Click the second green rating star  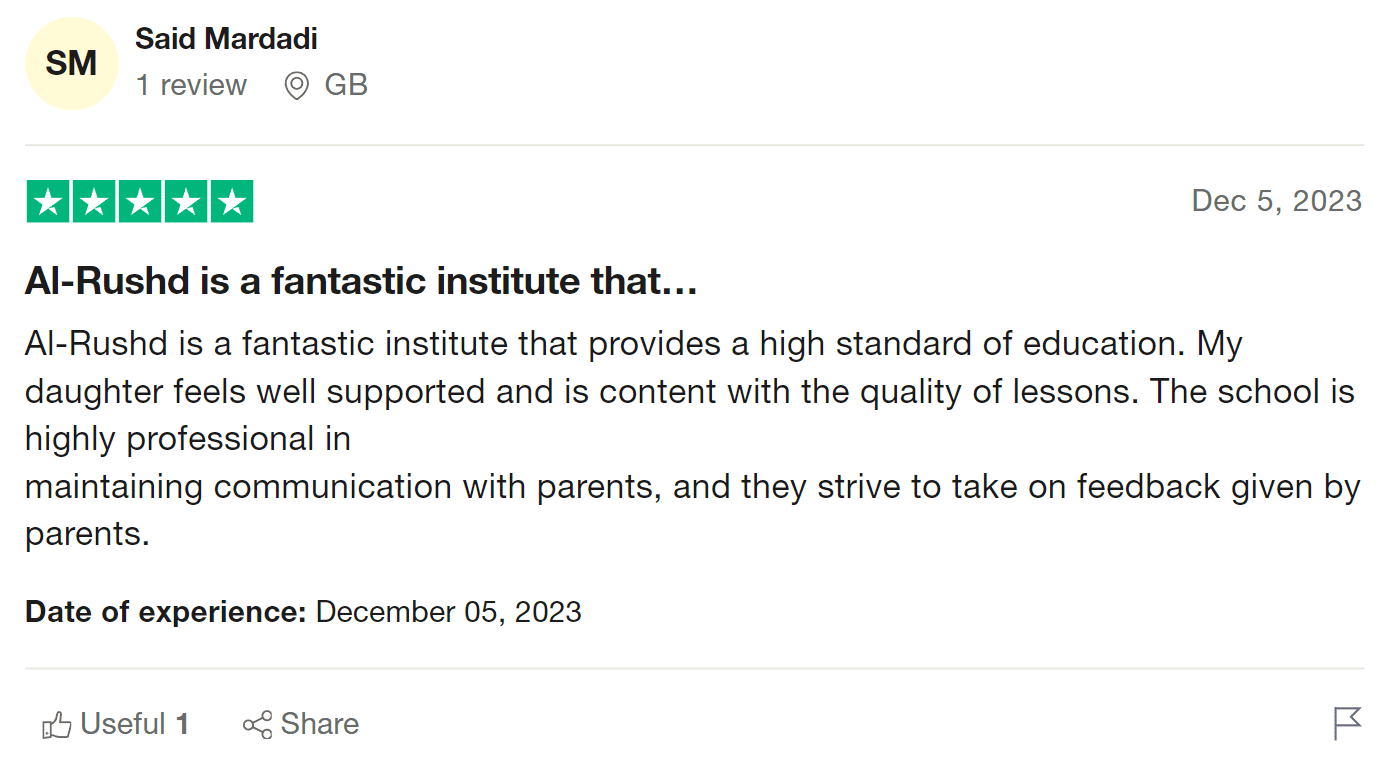94,202
